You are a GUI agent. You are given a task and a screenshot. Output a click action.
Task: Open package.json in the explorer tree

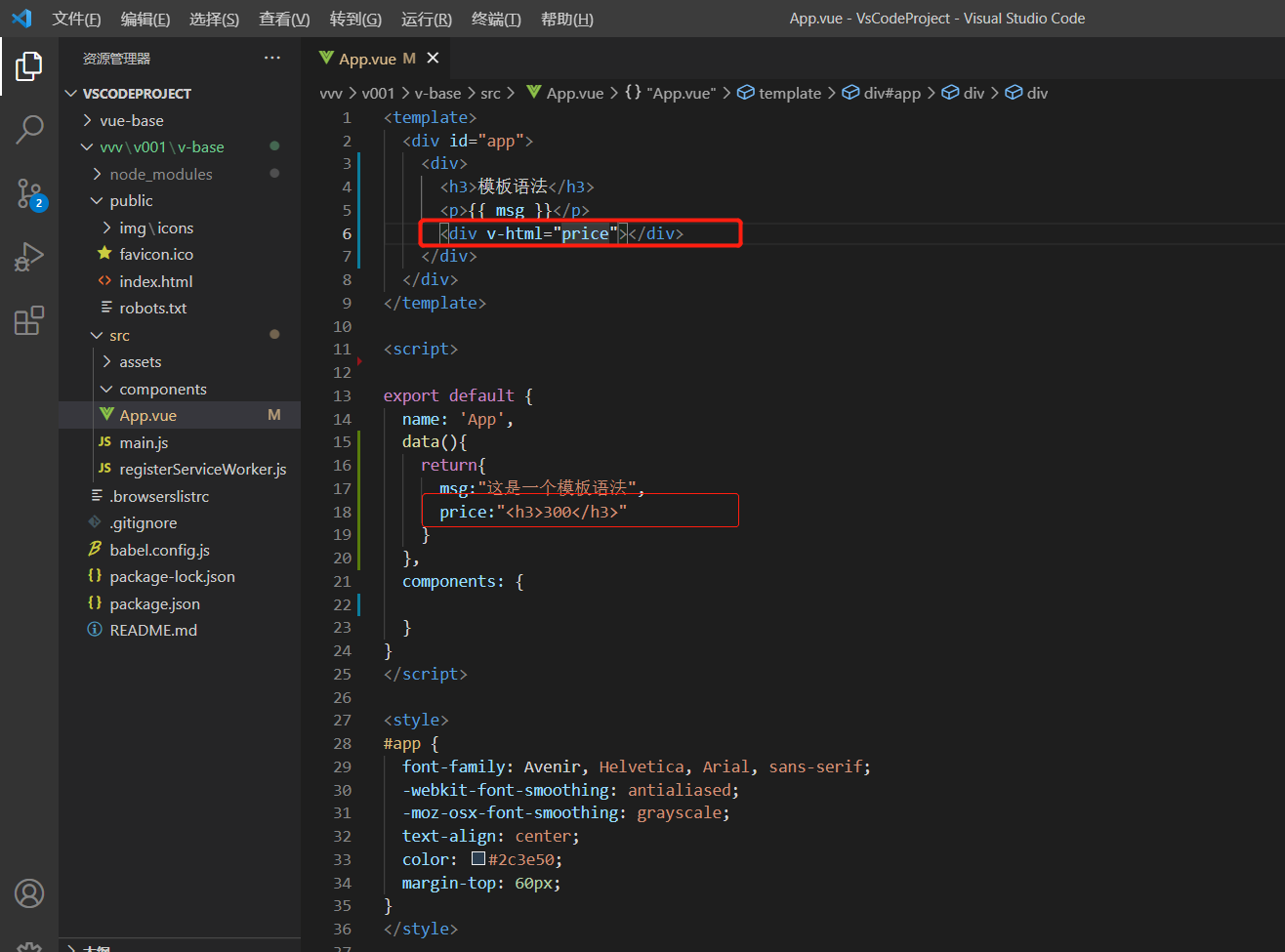[x=180, y=603]
